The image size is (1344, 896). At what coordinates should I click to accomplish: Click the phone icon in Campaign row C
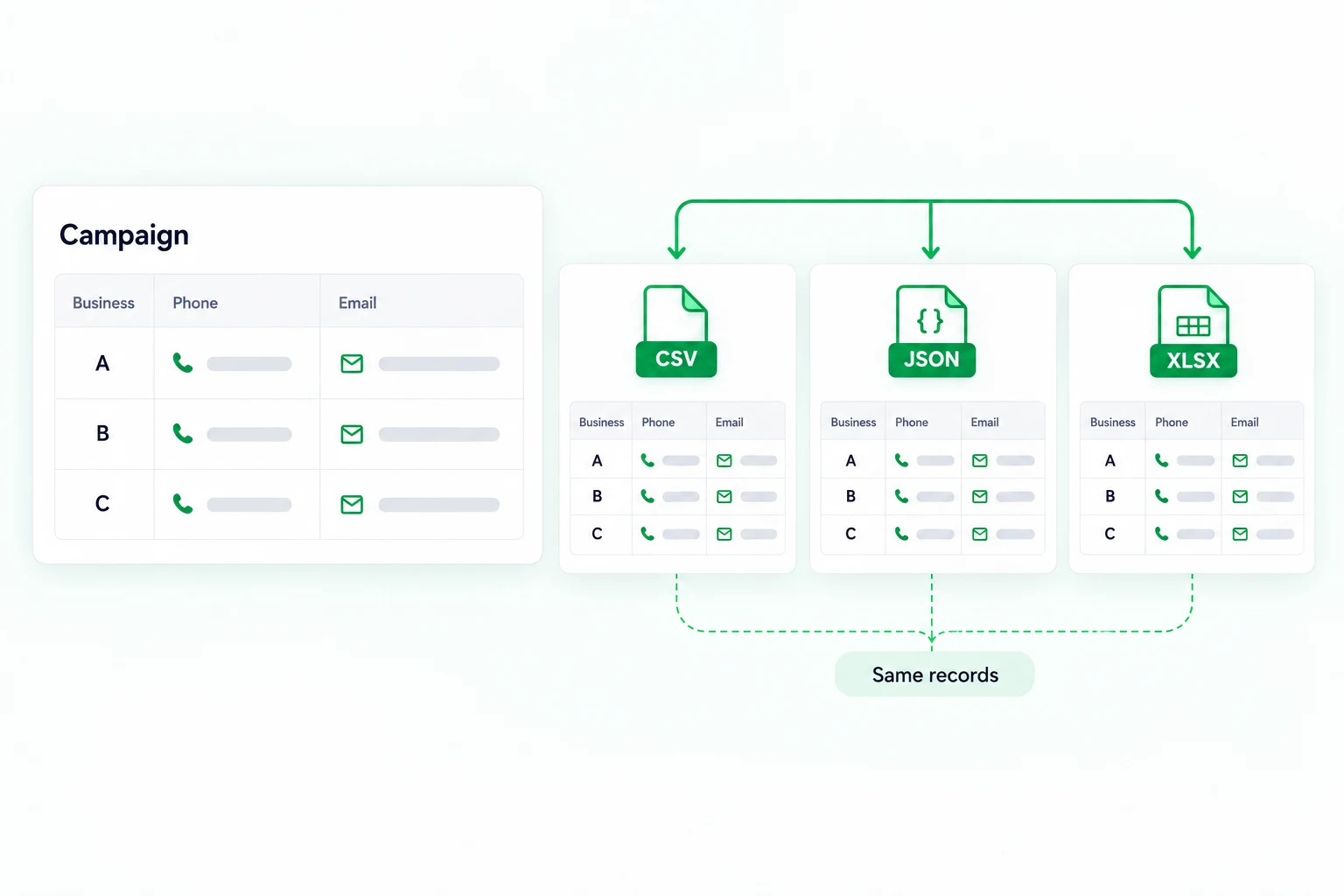[183, 504]
